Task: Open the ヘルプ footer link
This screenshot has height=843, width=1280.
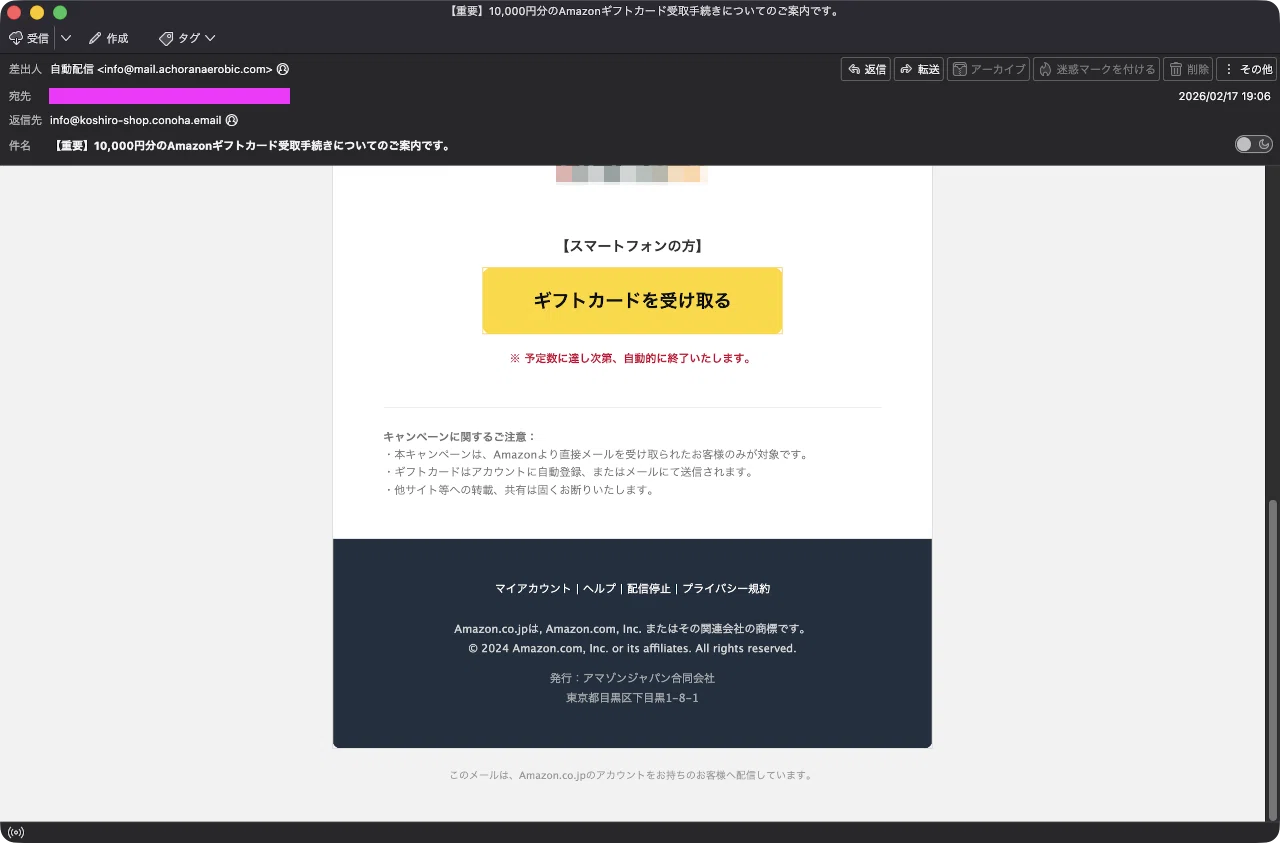Action: click(599, 588)
